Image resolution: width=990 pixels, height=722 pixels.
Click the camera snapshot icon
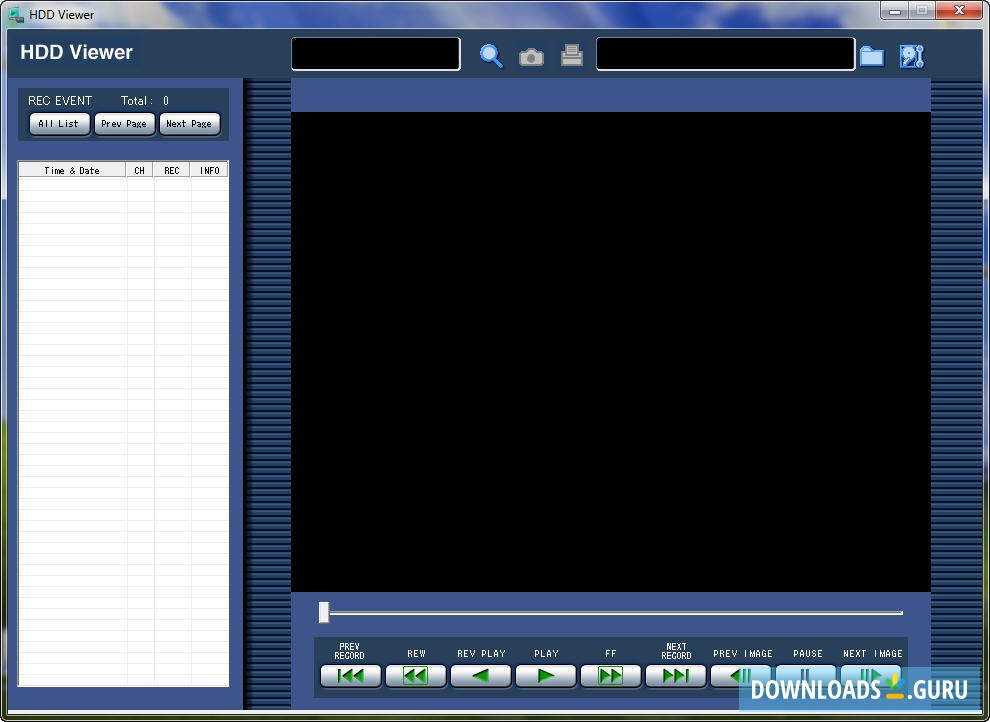pos(531,57)
